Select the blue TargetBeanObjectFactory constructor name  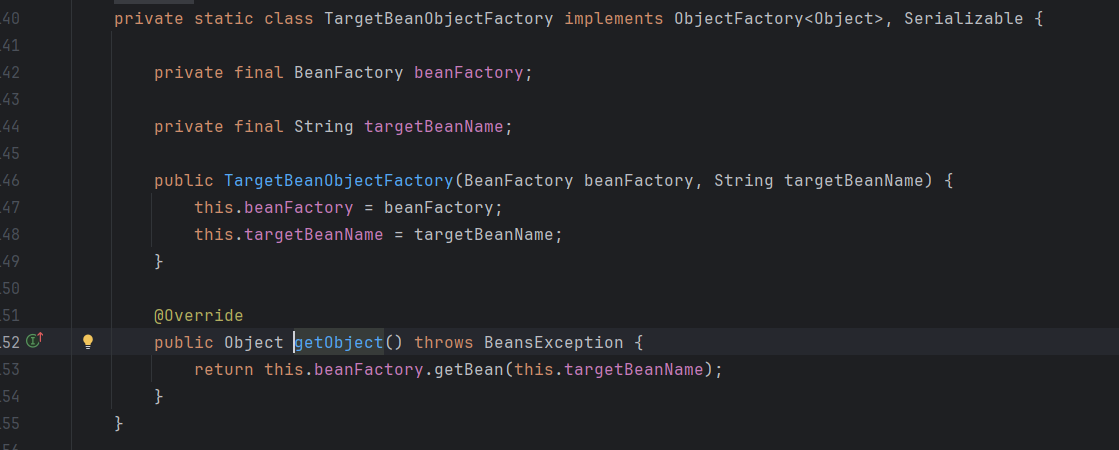(338, 181)
